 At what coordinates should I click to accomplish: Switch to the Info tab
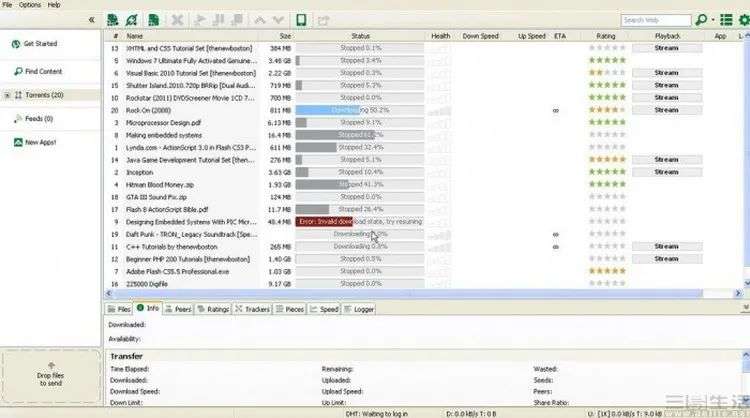[148, 308]
